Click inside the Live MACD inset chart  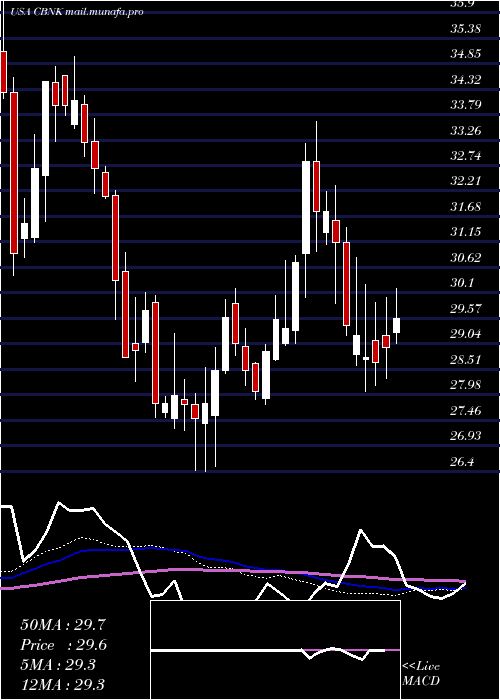(x=275, y=650)
